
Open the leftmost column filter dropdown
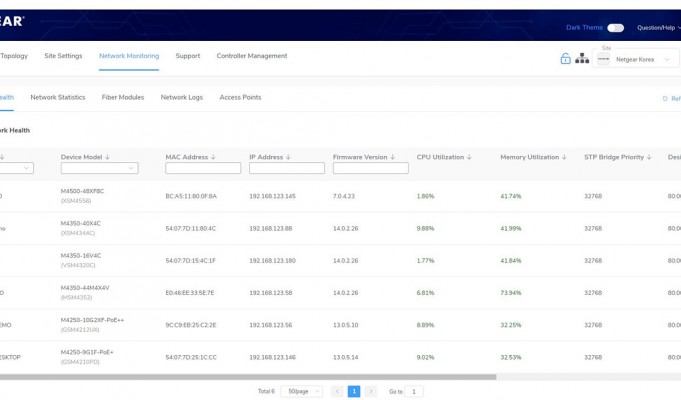(x=17, y=168)
